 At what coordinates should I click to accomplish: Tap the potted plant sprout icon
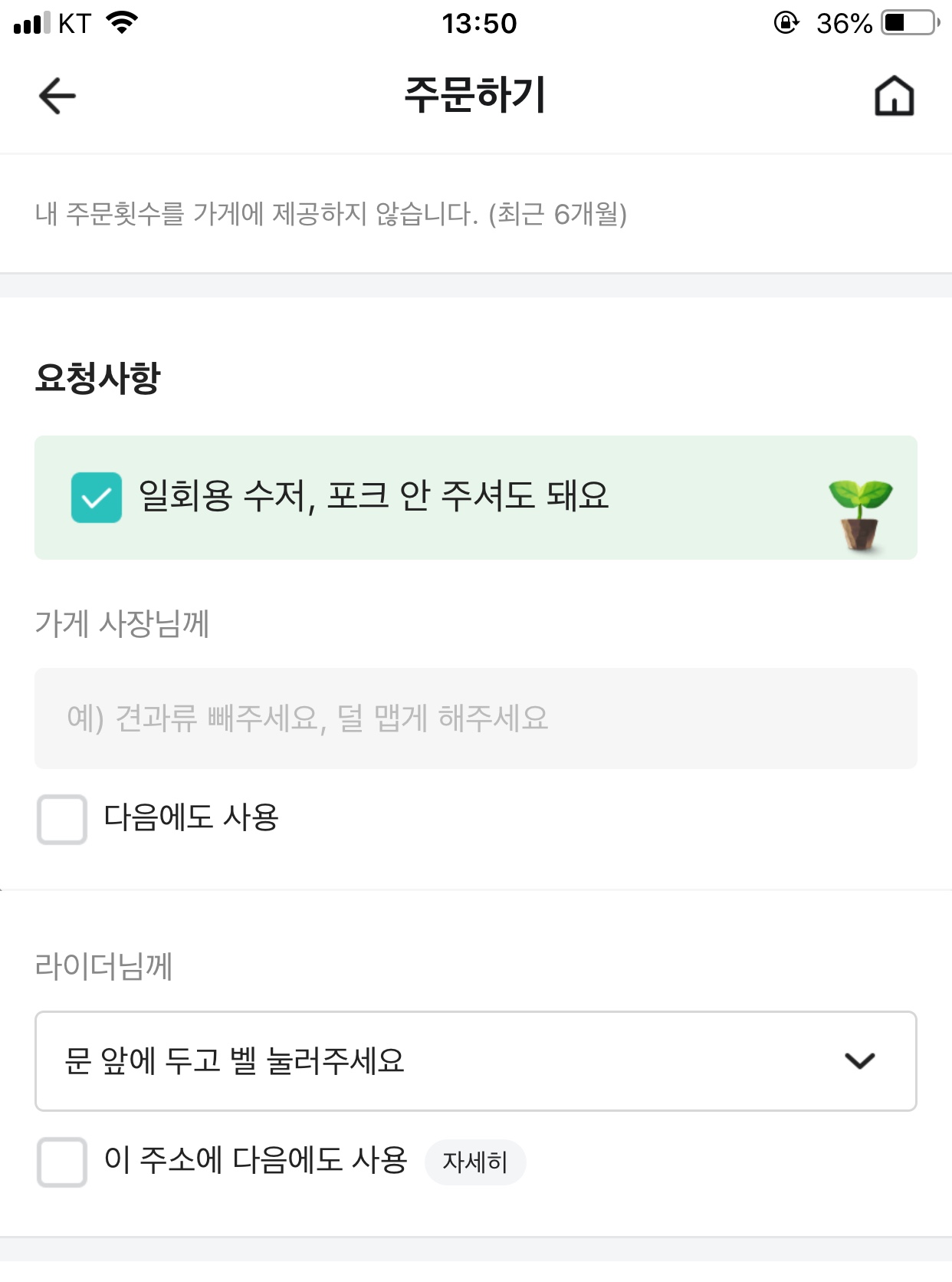pos(860,514)
